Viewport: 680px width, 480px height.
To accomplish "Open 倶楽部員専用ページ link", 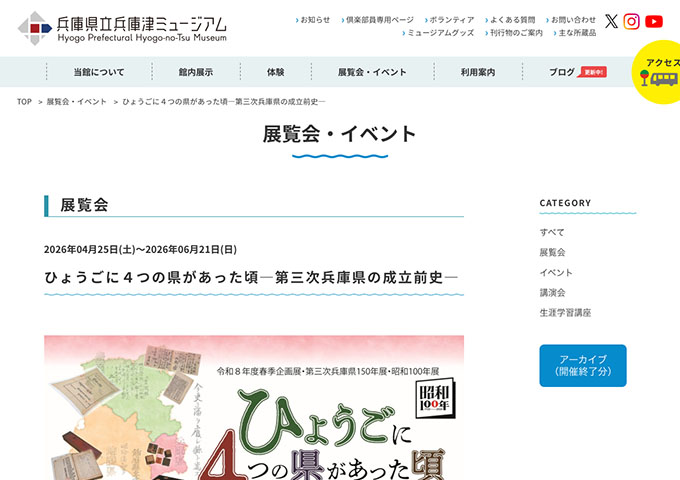I will (378, 20).
